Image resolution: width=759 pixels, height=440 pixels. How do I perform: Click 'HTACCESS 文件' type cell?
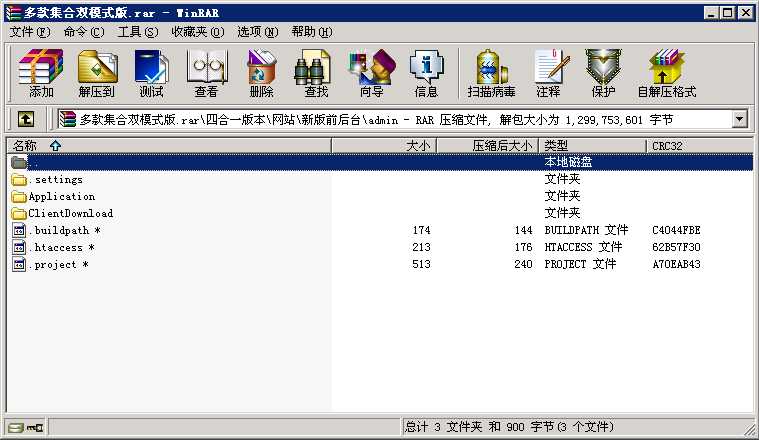pos(583,247)
